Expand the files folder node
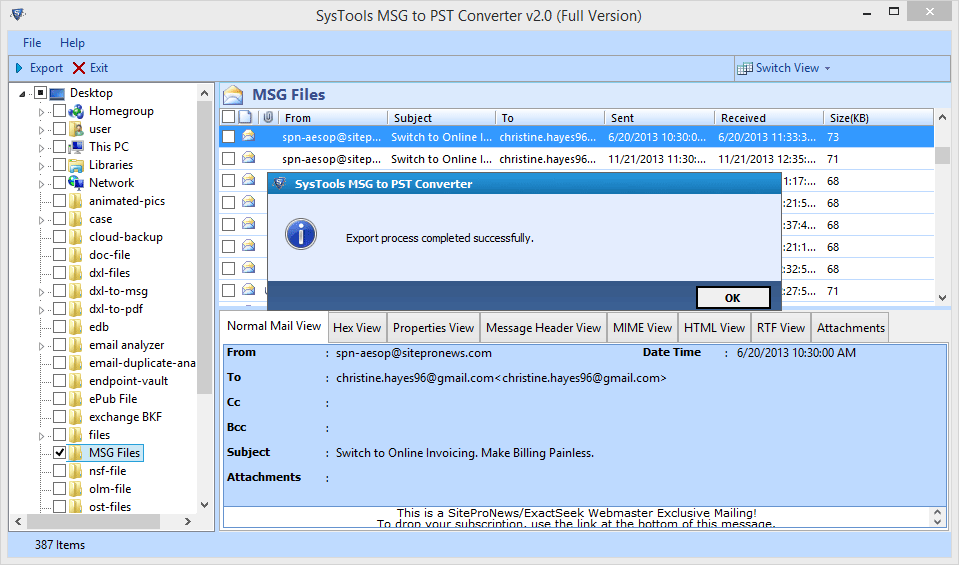This screenshot has width=959, height=565. [x=42, y=435]
